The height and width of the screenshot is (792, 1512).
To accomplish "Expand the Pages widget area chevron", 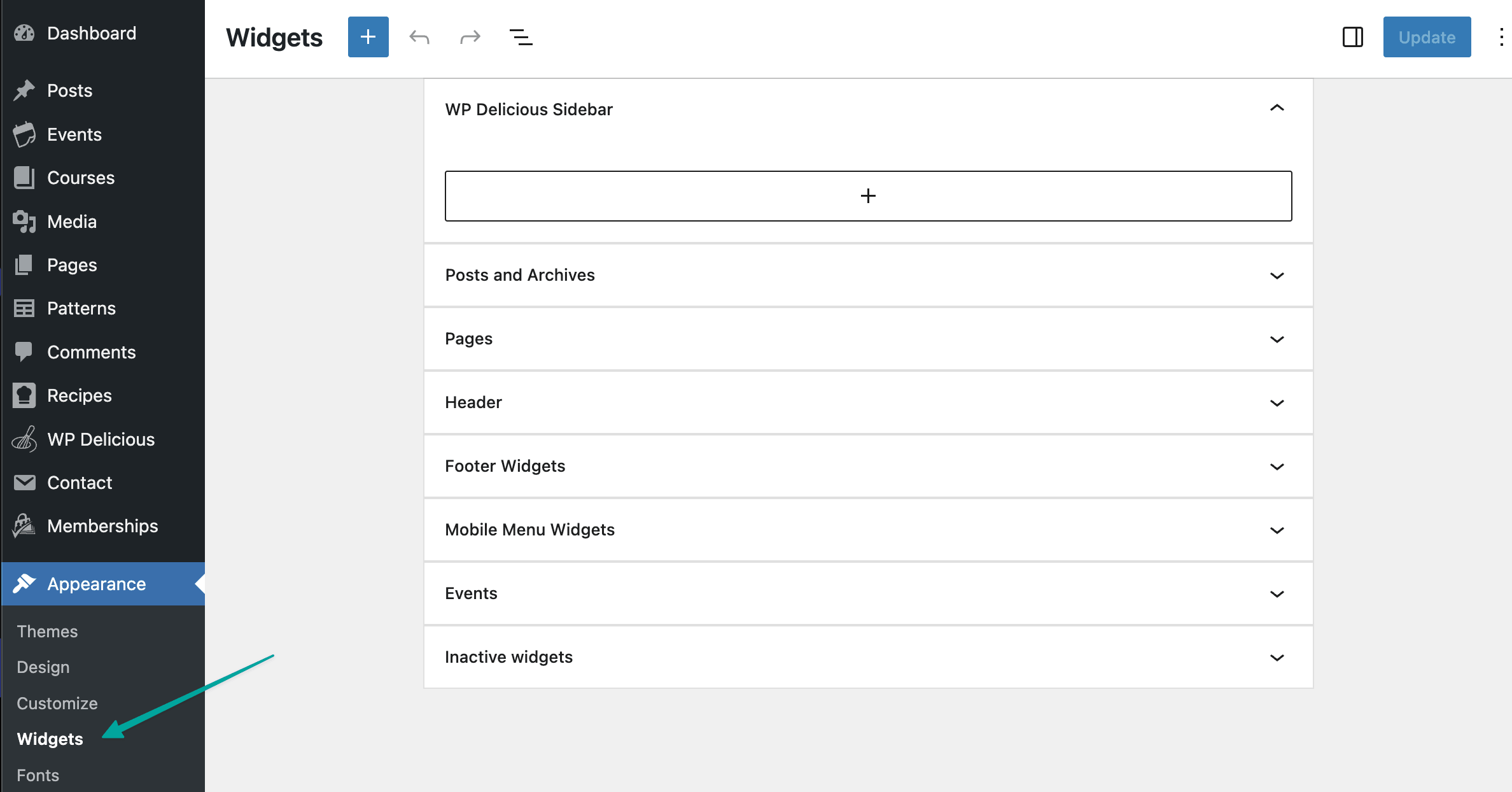I will (x=1277, y=339).
